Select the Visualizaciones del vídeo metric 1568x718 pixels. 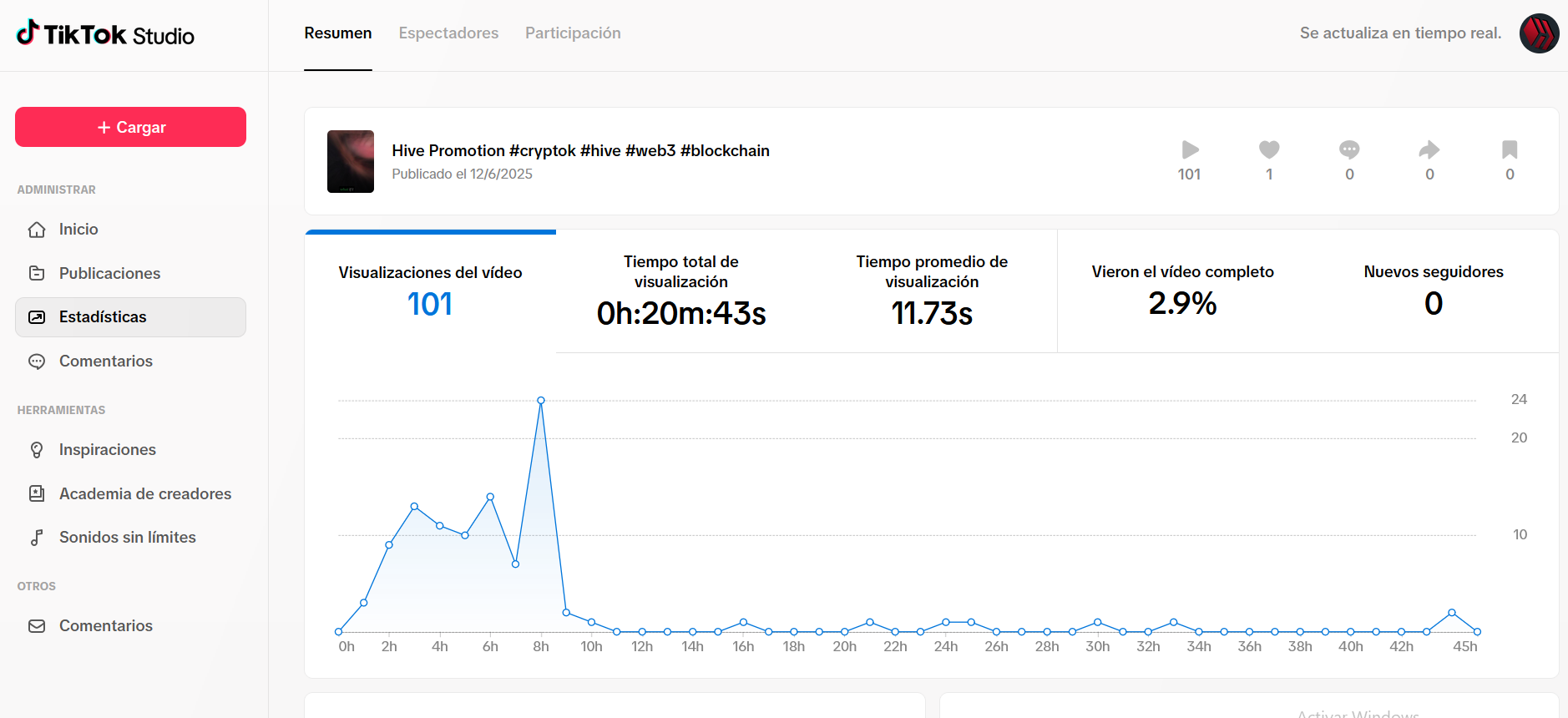[431, 291]
